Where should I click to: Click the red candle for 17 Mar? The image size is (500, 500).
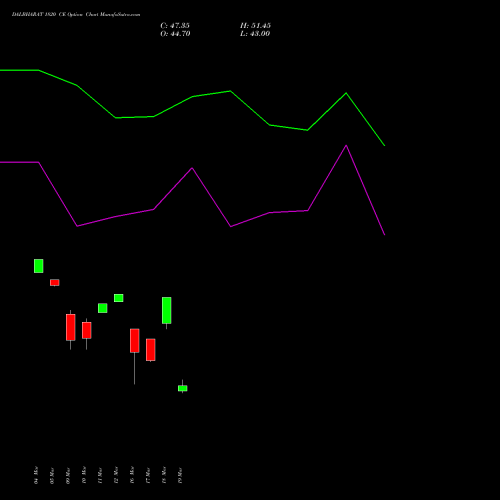coord(151,350)
